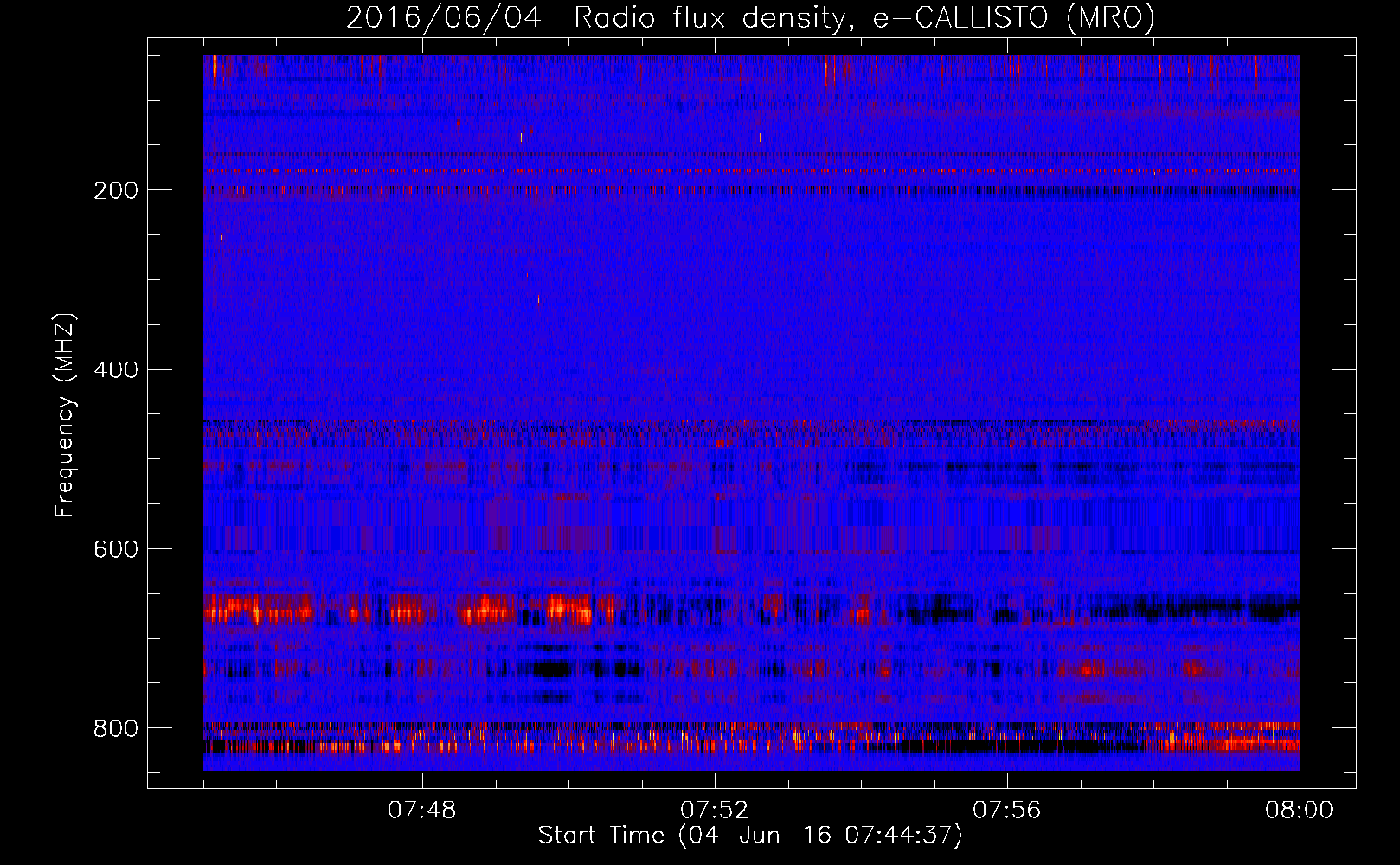
Task: Click the 07:56 time tick label
Action: coord(1007,811)
